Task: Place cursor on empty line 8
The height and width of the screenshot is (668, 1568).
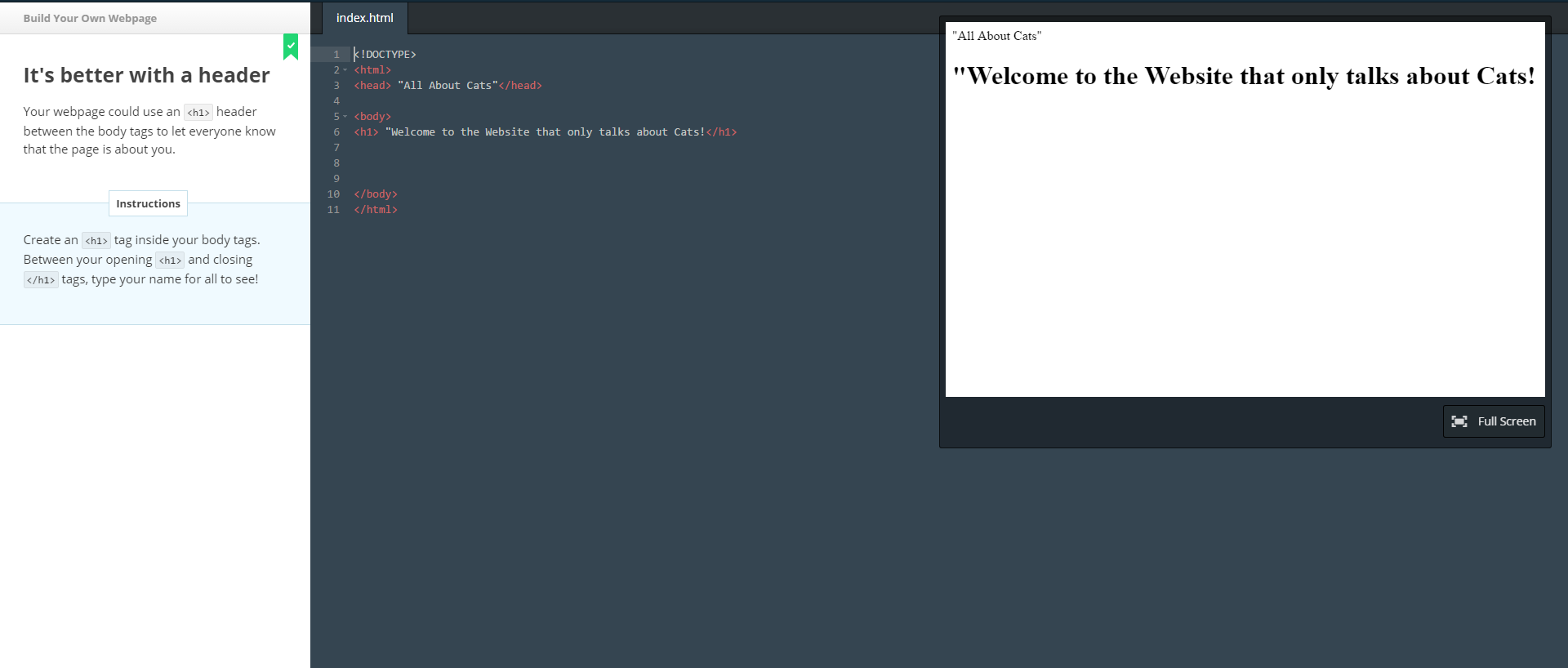Action: (490, 163)
